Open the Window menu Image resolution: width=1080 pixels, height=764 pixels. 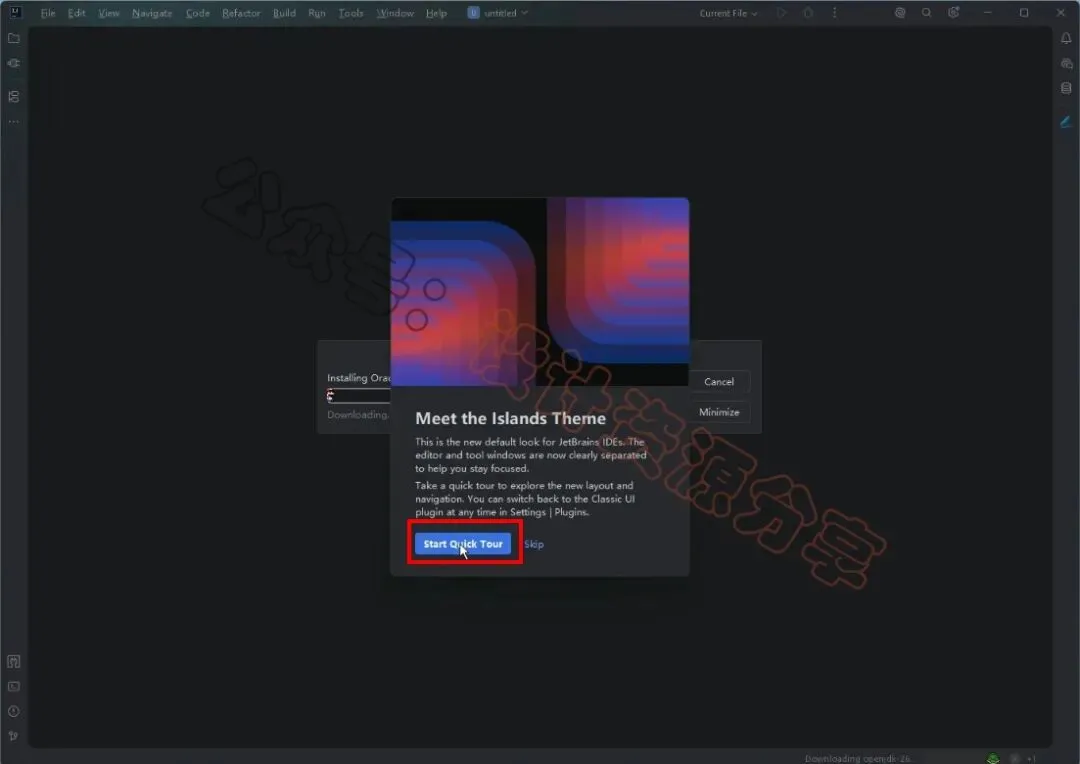pos(395,13)
